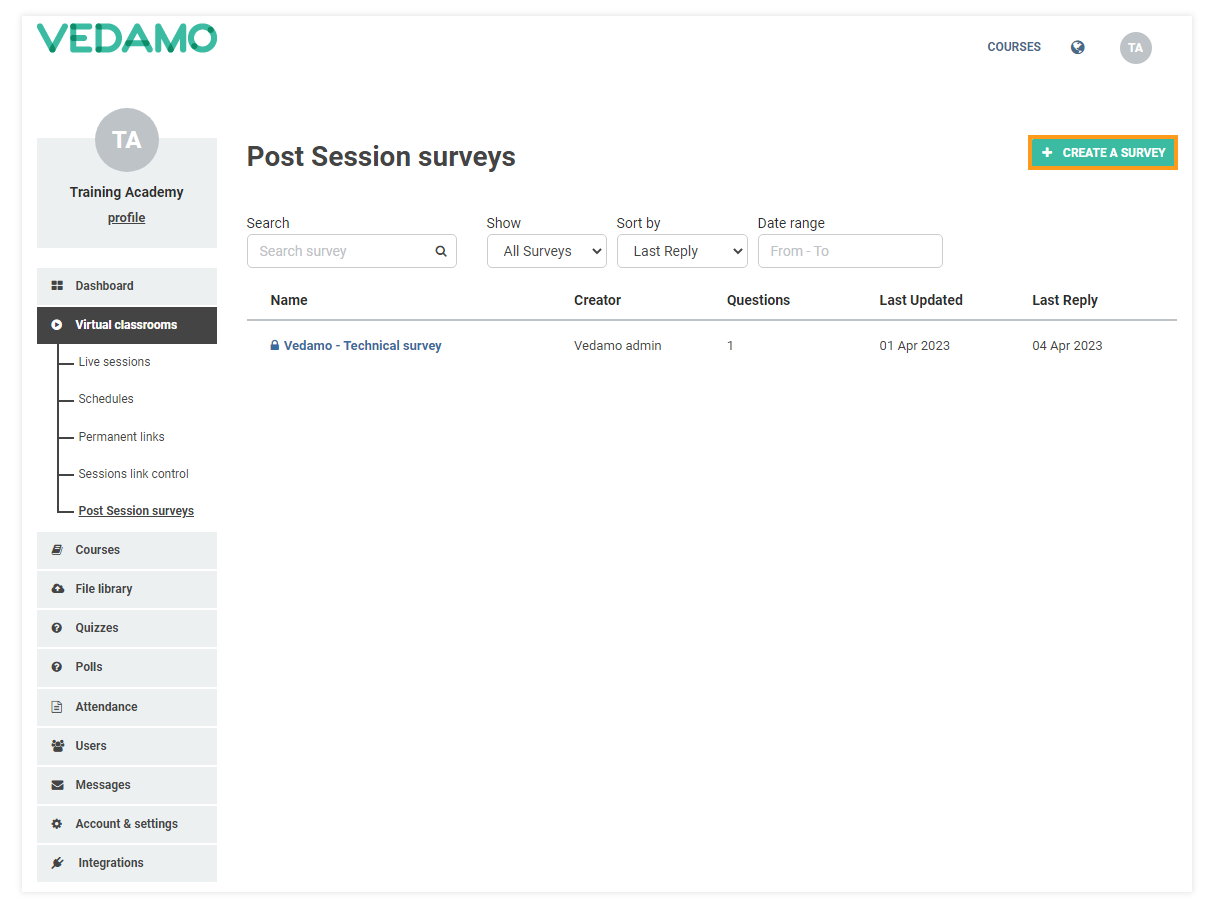The width and height of the screenshot is (1214, 908).
Task: Open the TA user avatar menu in header
Action: click(x=1135, y=48)
